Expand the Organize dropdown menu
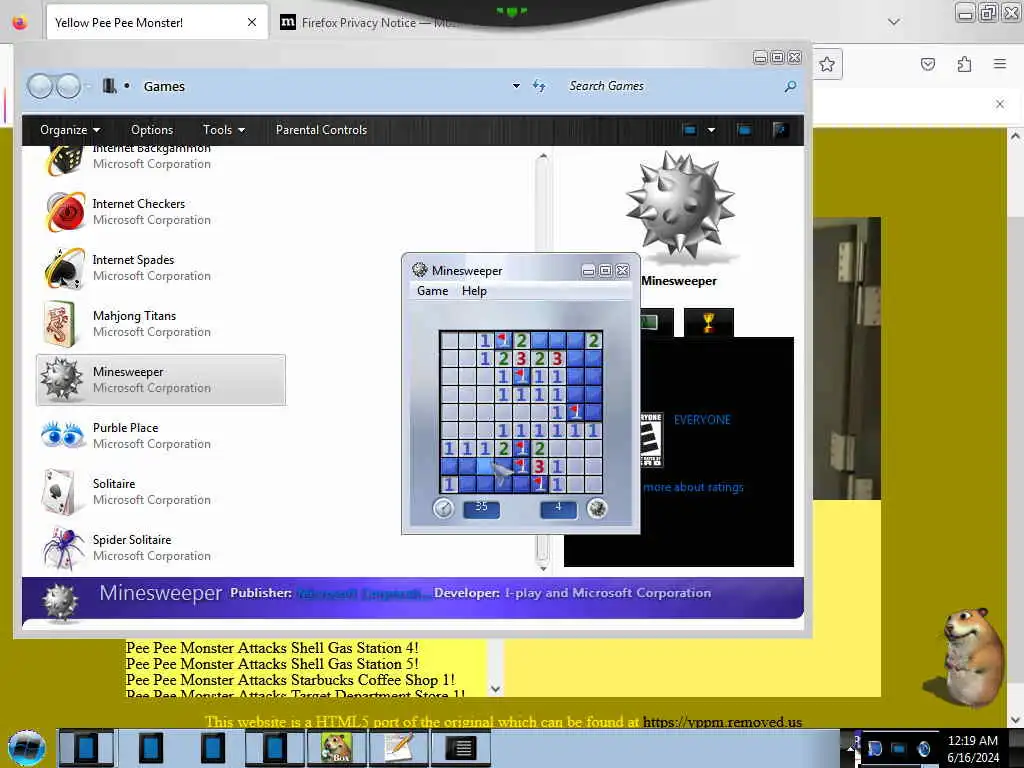This screenshot has width=1024, height=768. 69,130
